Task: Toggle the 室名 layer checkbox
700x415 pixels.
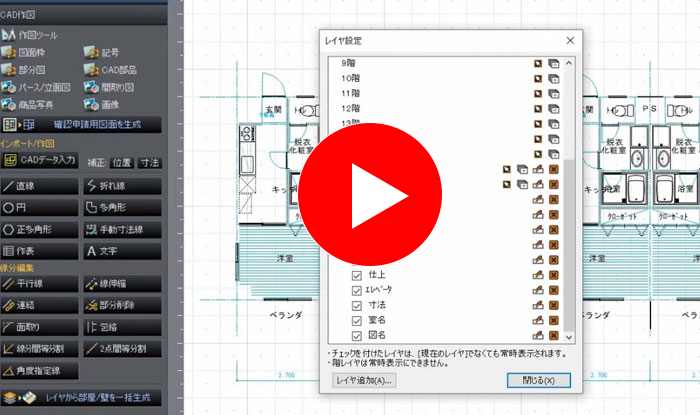Action: (356, 321)
